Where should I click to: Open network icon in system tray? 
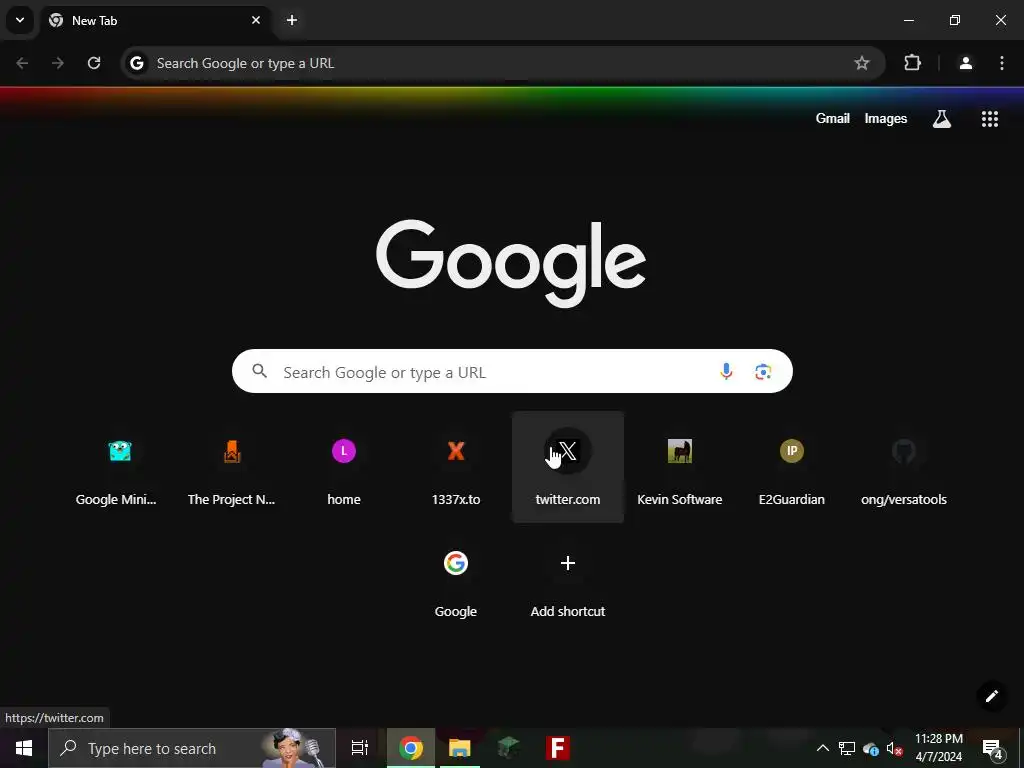(x=847, y=748)
